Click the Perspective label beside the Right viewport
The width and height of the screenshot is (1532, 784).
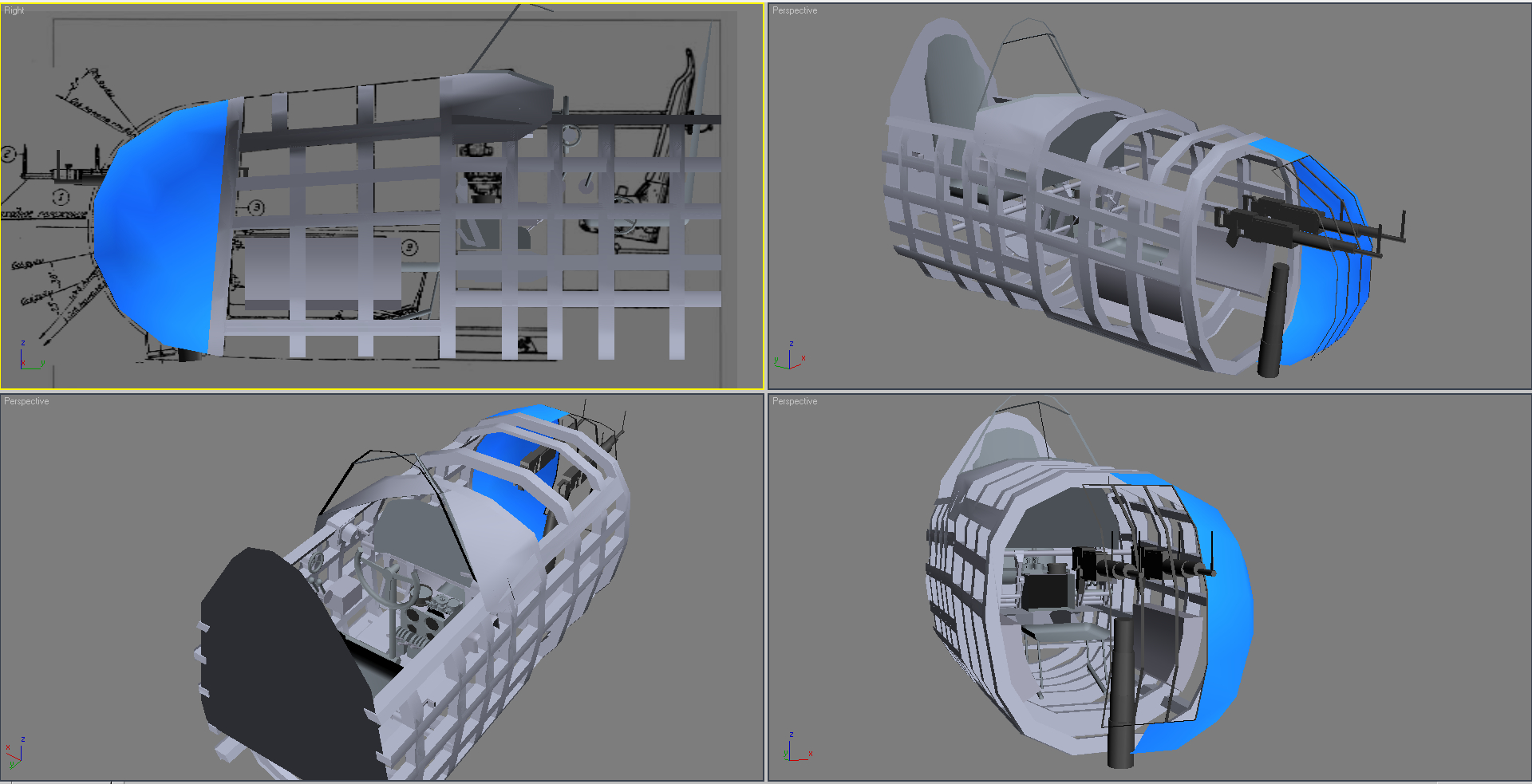point(795,10)
